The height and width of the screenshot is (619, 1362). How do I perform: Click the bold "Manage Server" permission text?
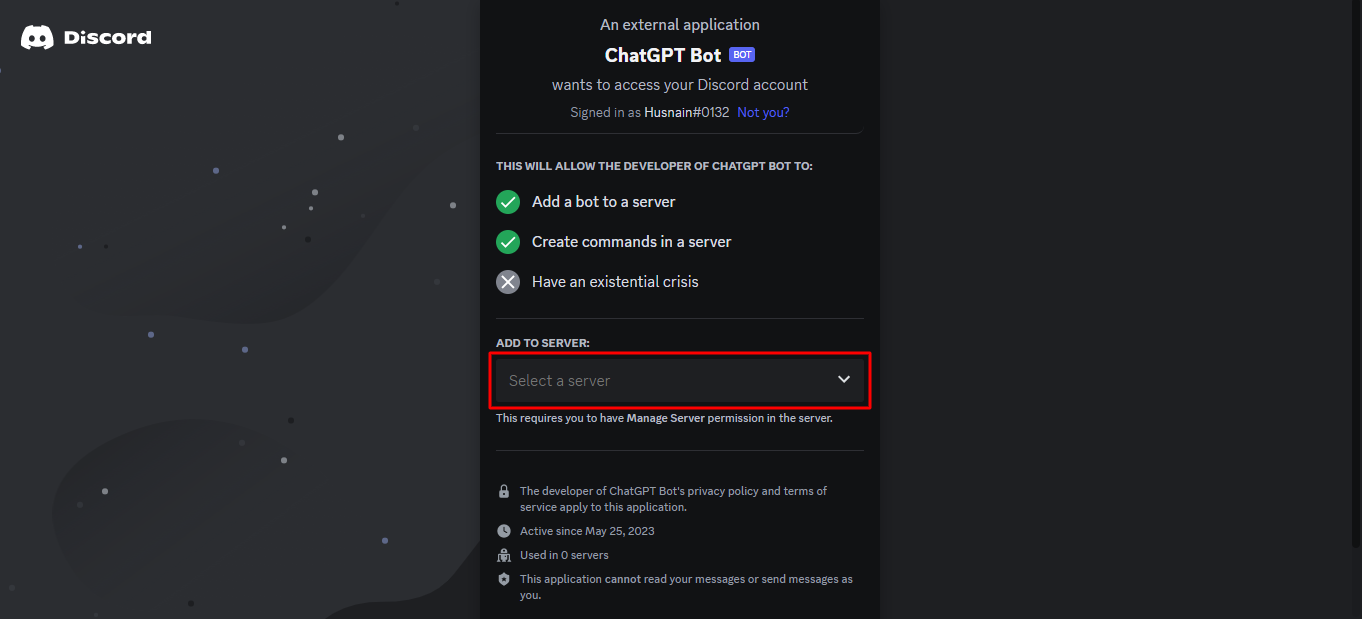[x=665, y=419]
